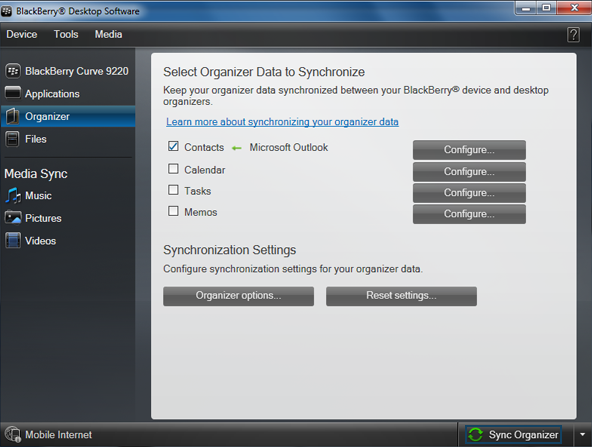Click the Synchronization Settings heading
Image resolution: width=592 pixels, height=447 pixels.
point(230,250)
